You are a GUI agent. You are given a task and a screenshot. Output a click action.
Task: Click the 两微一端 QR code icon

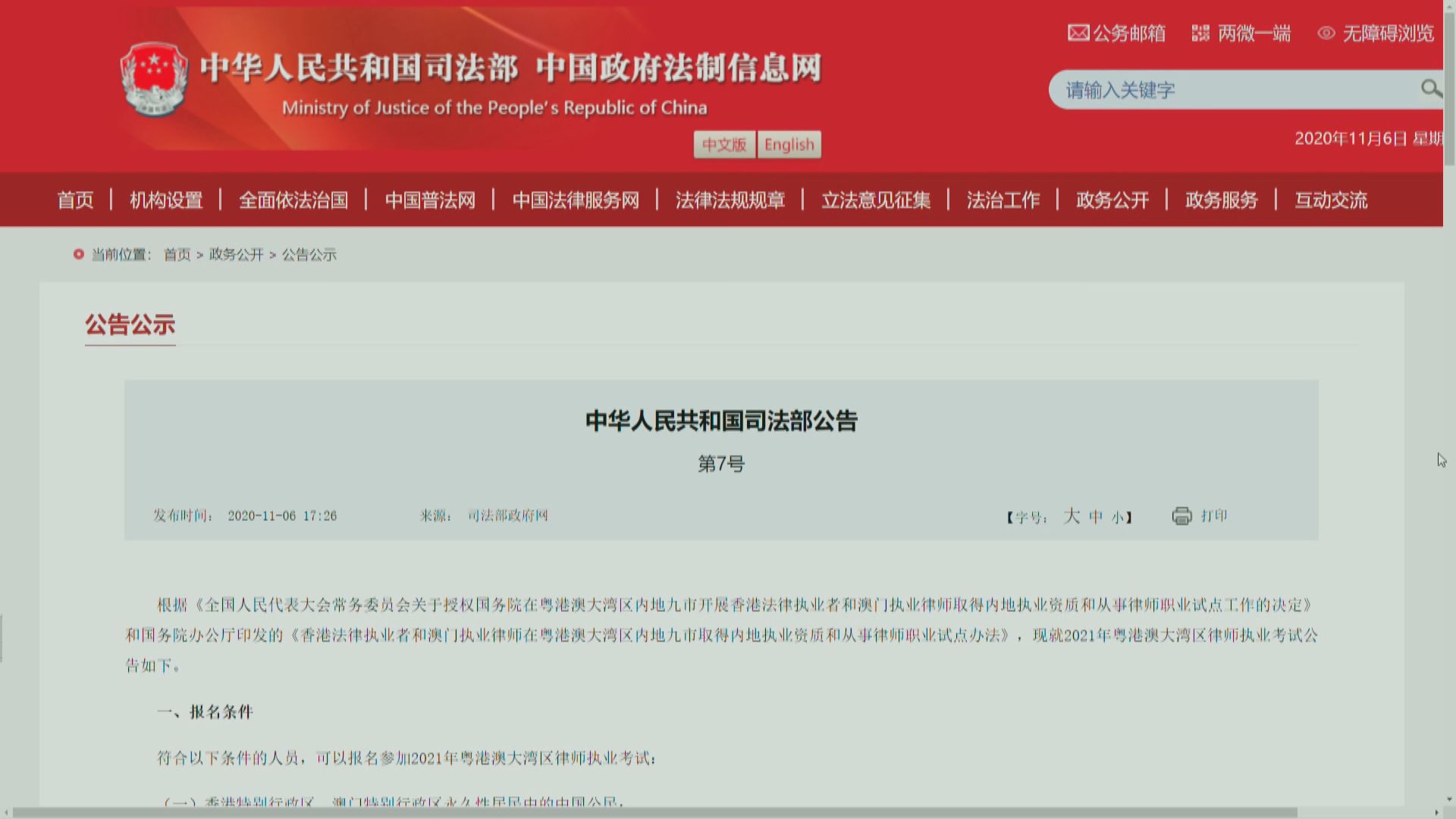tap(1200, 33)
